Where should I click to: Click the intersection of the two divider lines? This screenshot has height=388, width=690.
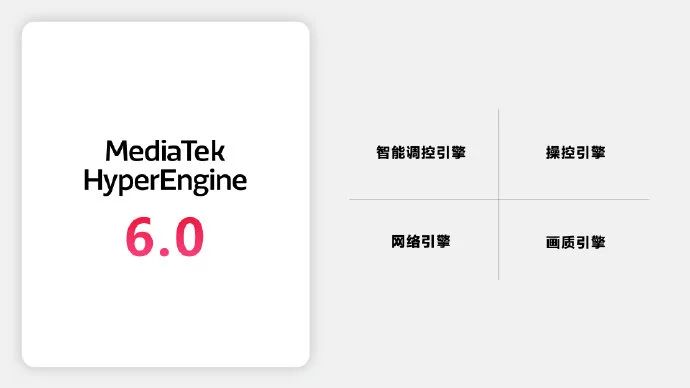(499, 199)
